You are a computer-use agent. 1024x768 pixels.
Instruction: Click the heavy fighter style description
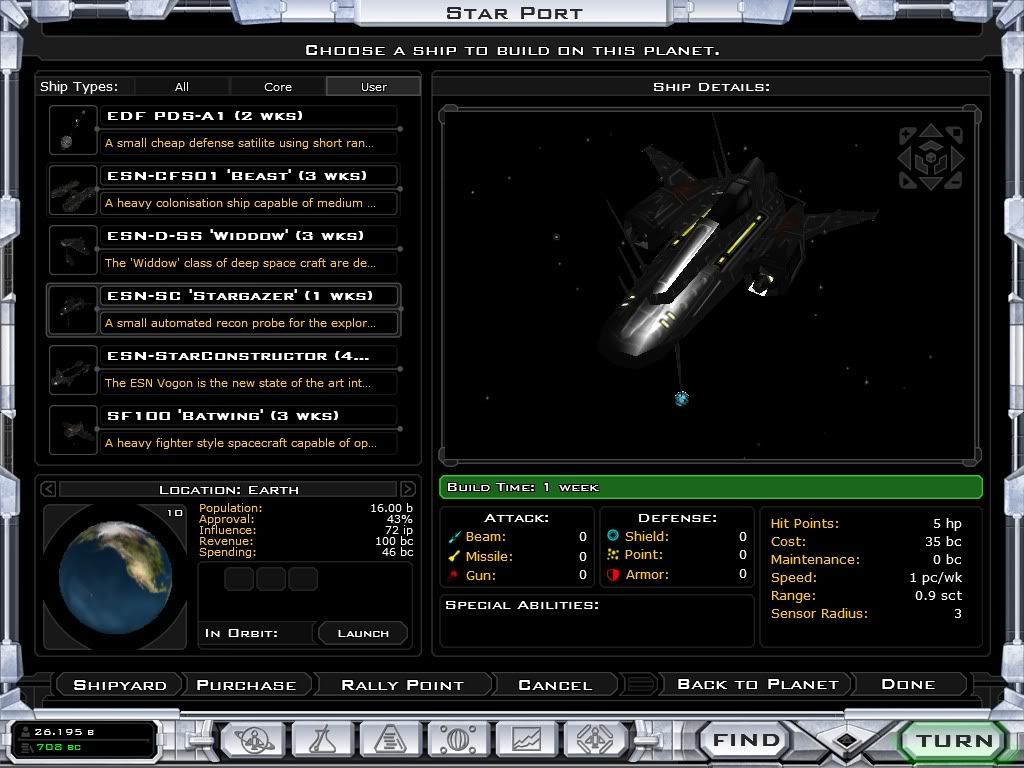(x=248, y=443)
